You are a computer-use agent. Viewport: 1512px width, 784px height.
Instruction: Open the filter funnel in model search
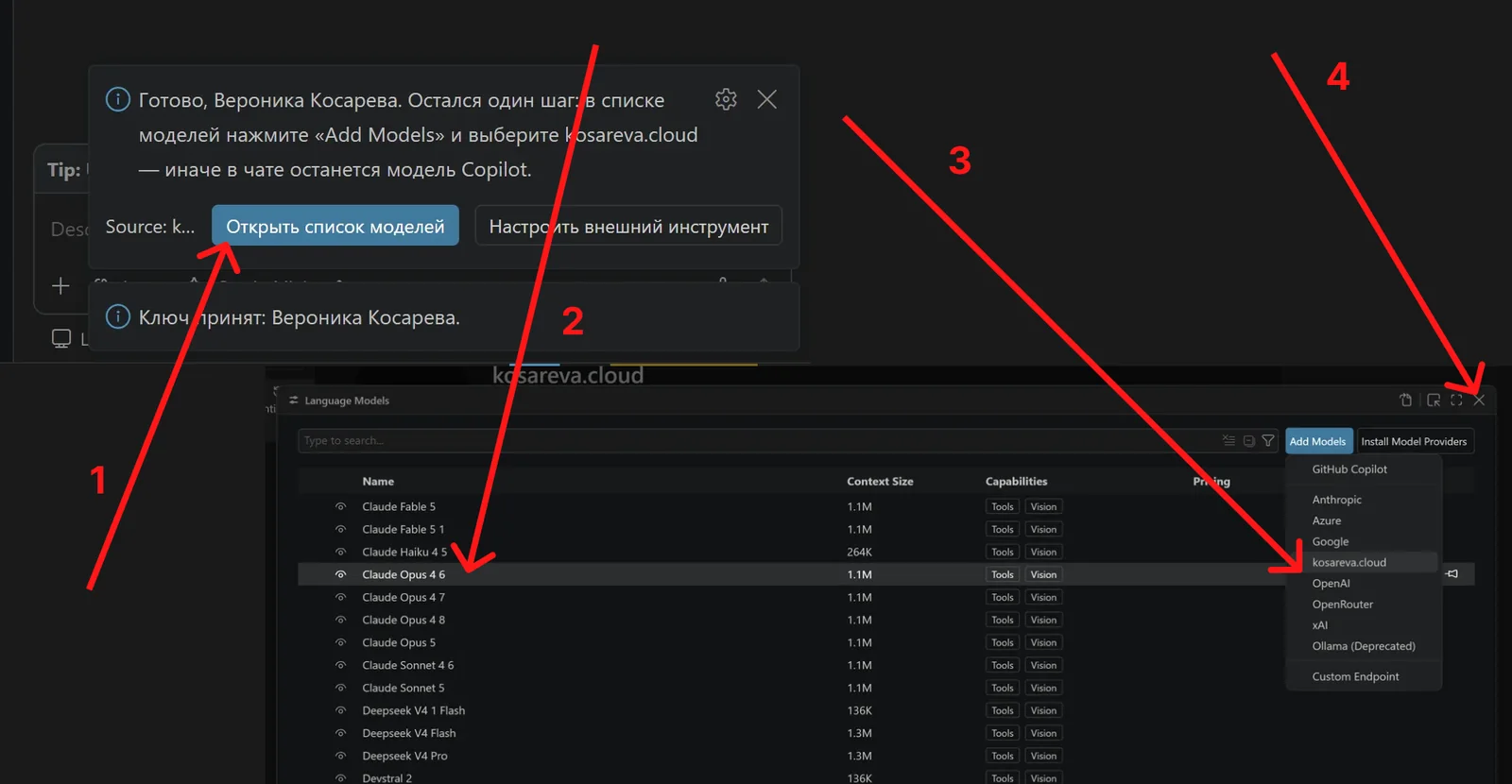coord(1268,441)
